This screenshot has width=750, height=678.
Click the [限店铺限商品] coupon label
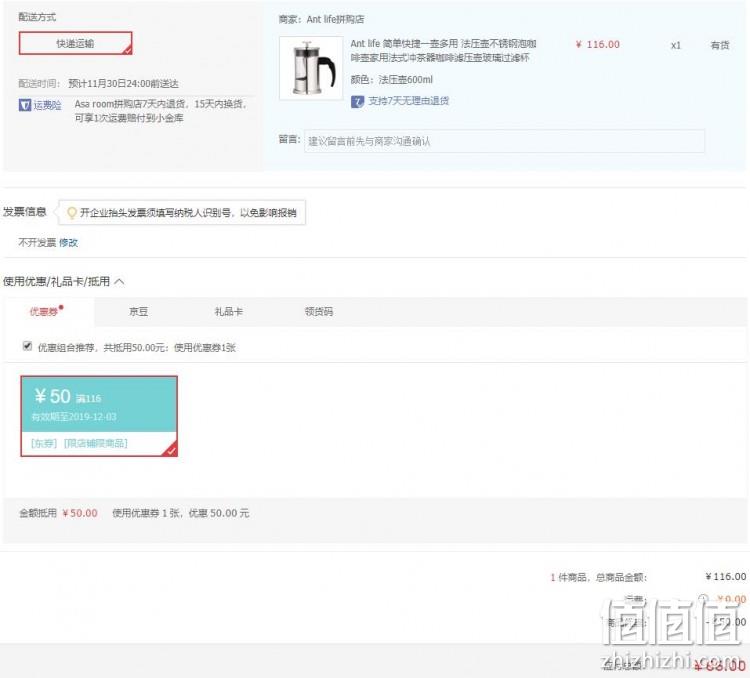pos(96,443)
